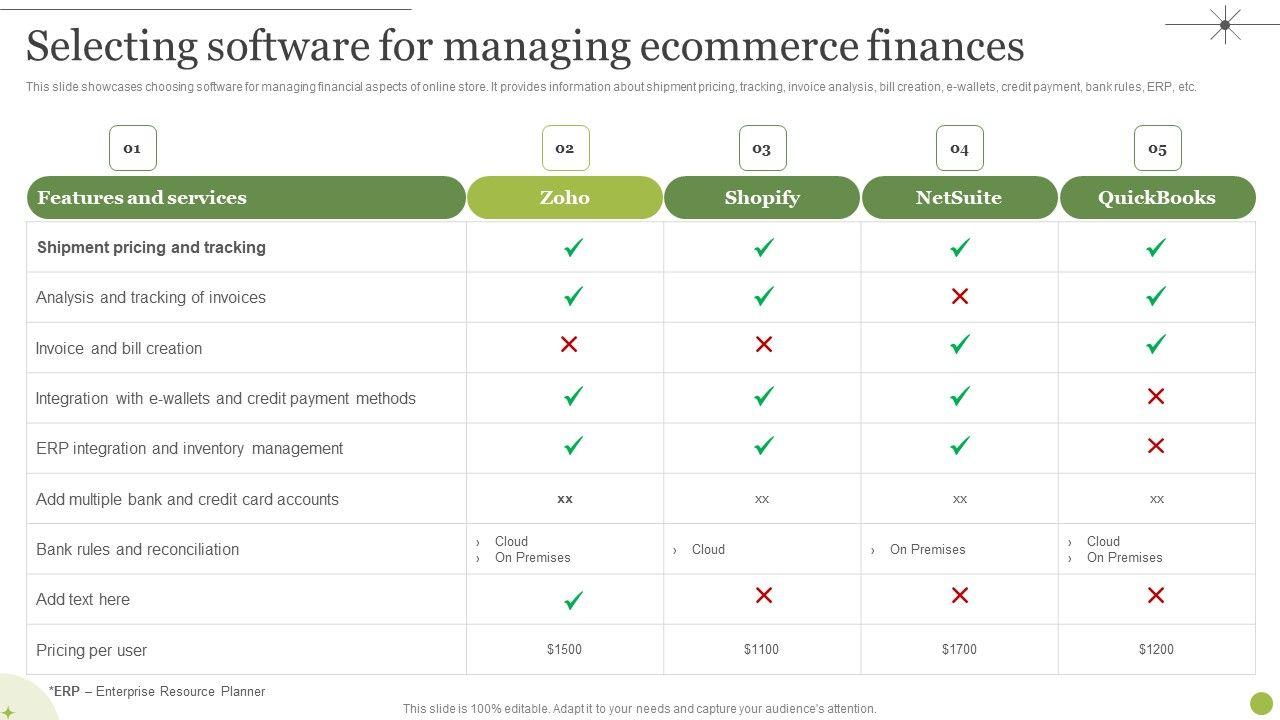Screen dimensions: 1280x720
Task: Click QuickBooks' red cross for ERP integration
Action: (1156, 446)
